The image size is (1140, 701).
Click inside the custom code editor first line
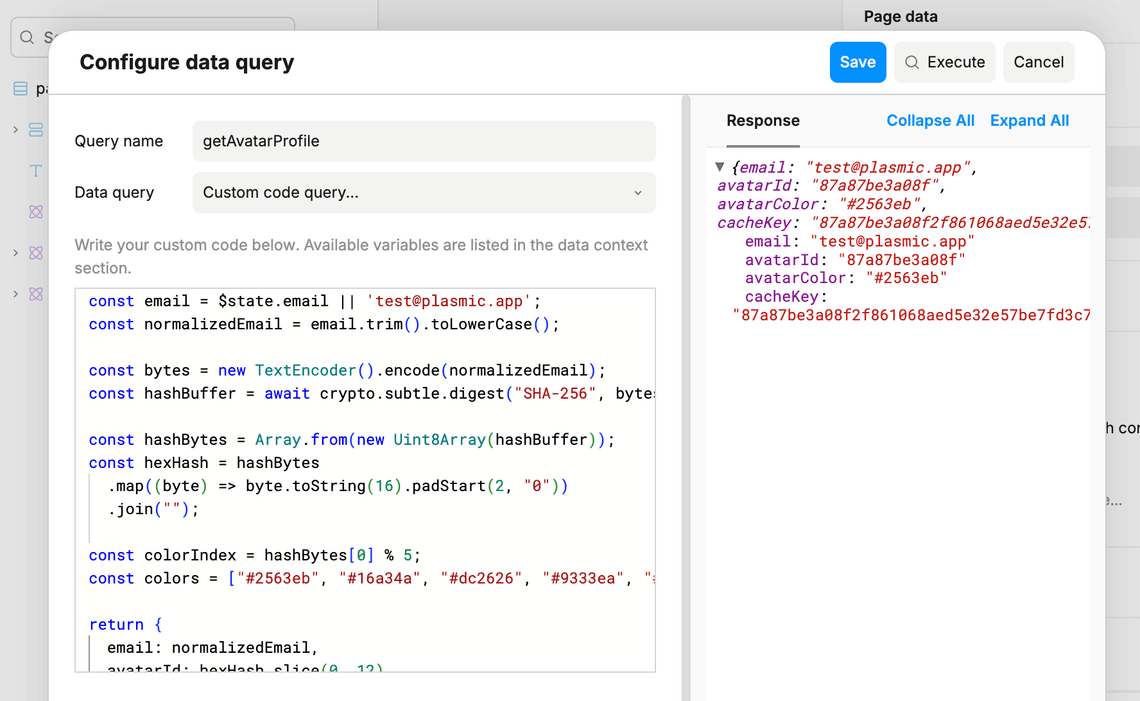(315, 301)
